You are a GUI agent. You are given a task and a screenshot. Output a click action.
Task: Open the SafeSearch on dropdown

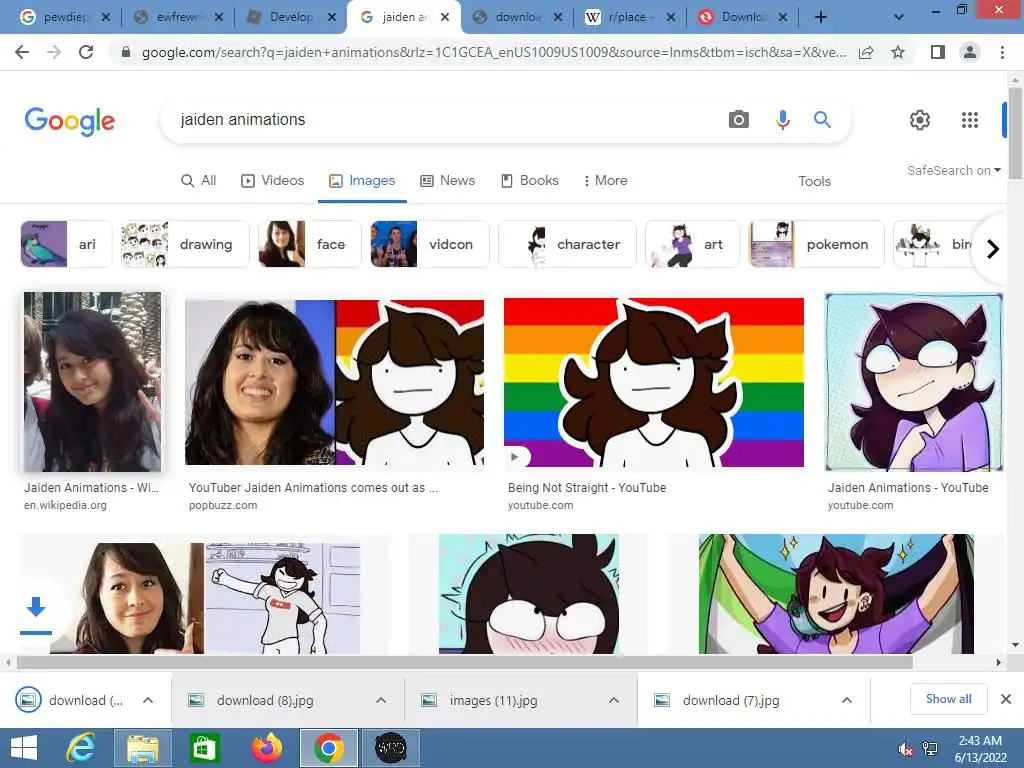953,170
